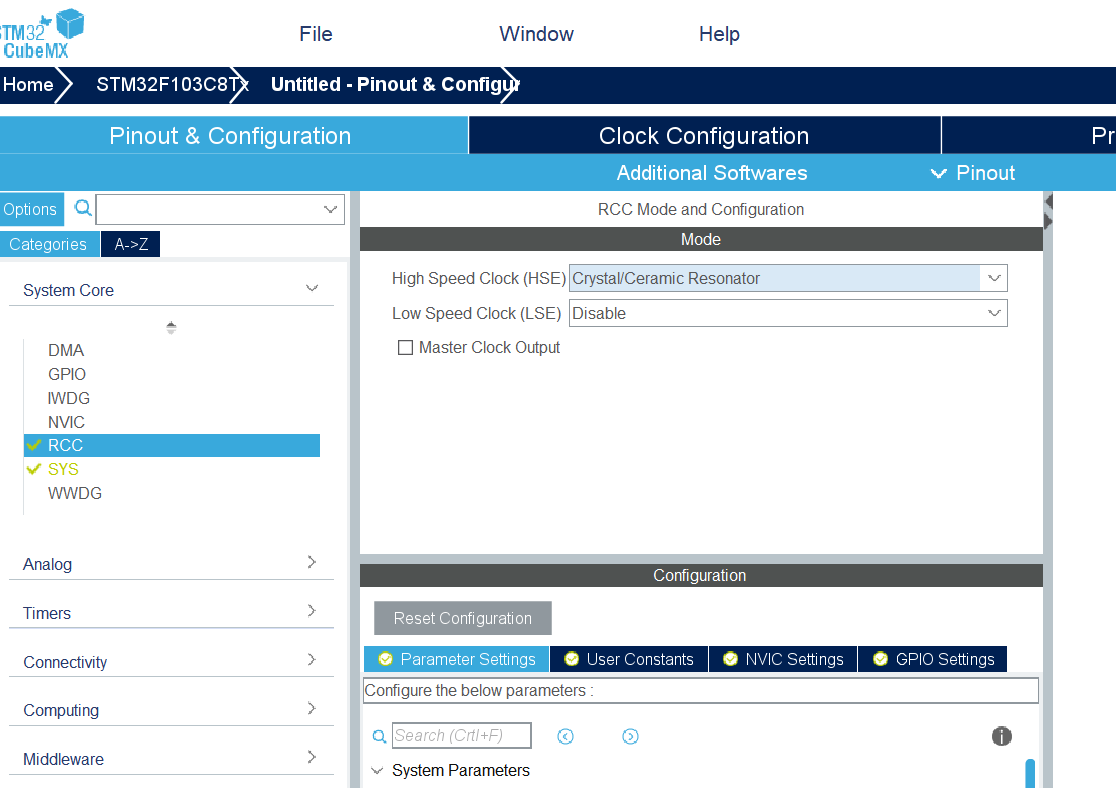The width and height of the screenshot is (1116, 788).
Task: Expand the Middleware category
Action: (x=312, y=757)
